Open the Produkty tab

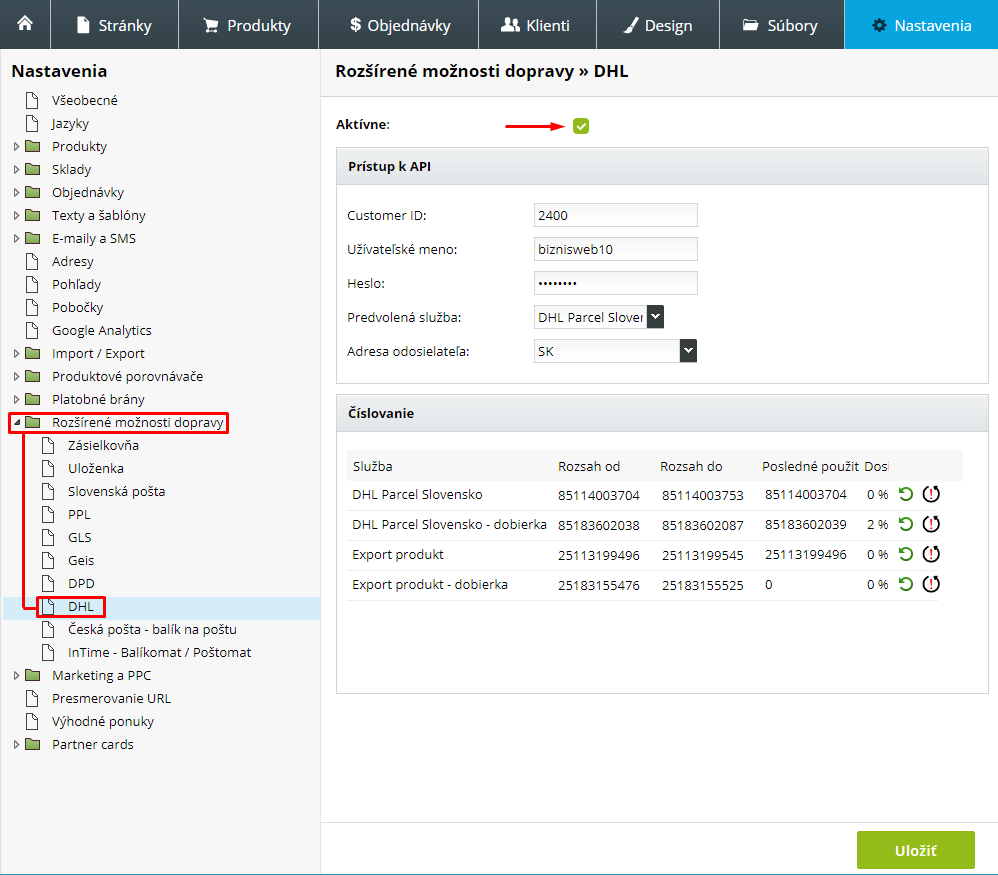pos(248,25)
